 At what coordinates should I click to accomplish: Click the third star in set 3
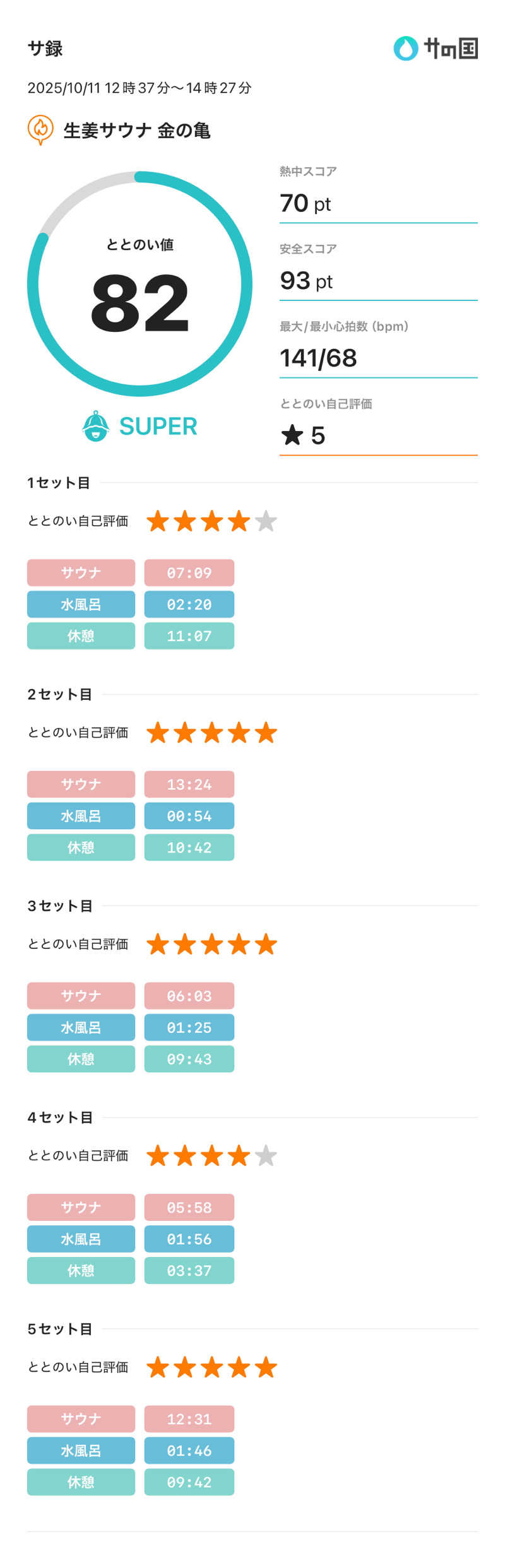[x=212, y=944]
